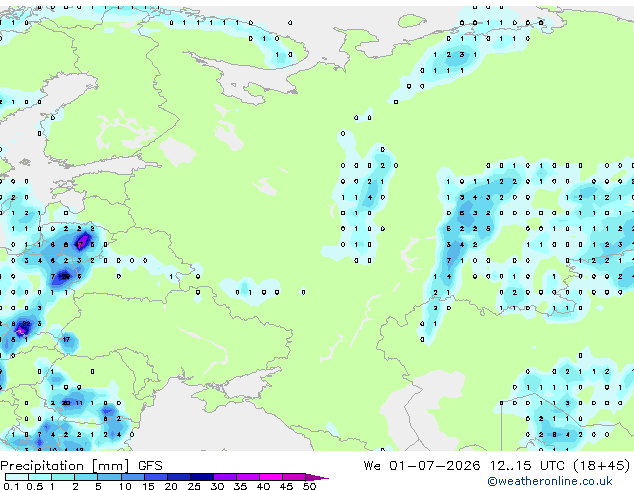Click the weatheronline.co.uk copyright link

tap(550, 481)
